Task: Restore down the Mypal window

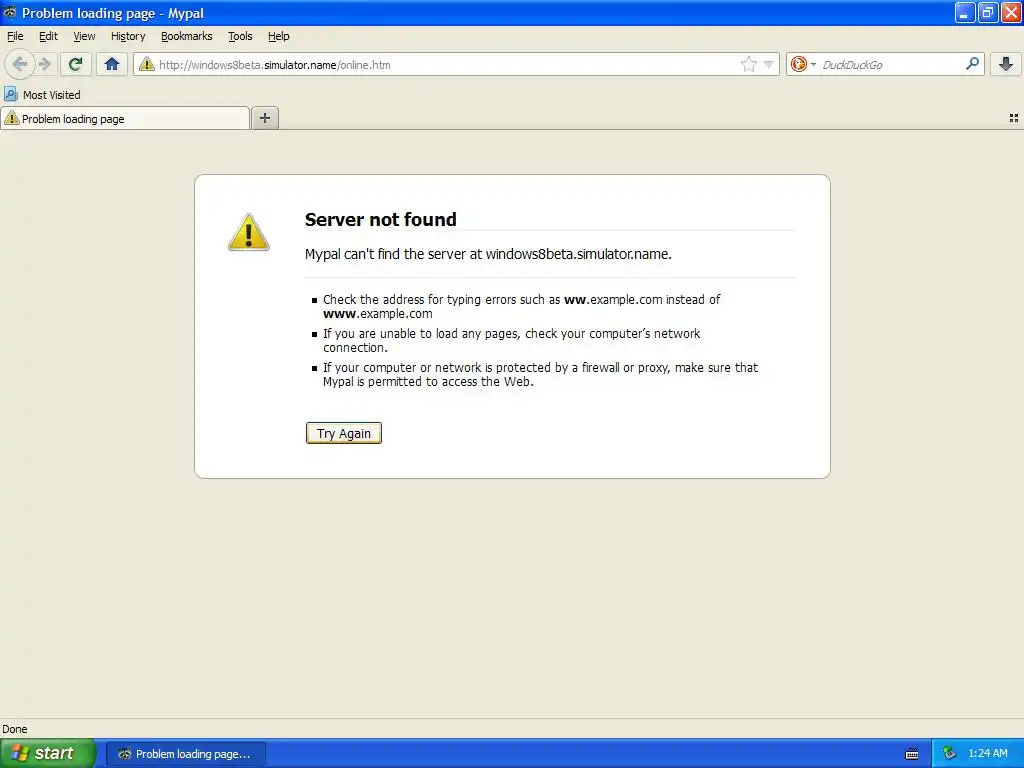Action: tap(988, 12)
